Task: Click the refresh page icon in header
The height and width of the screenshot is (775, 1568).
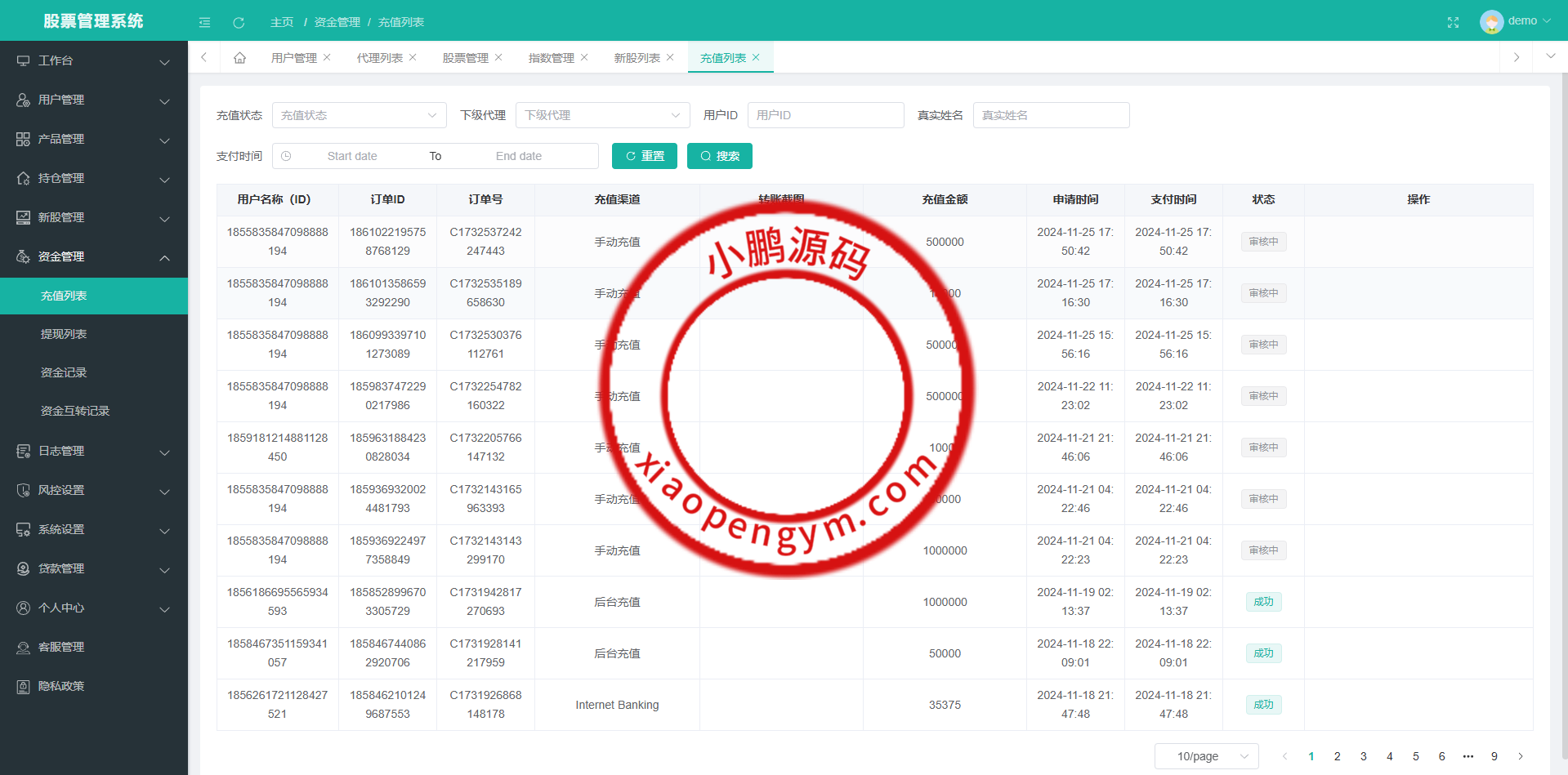Action: [239, 22]
